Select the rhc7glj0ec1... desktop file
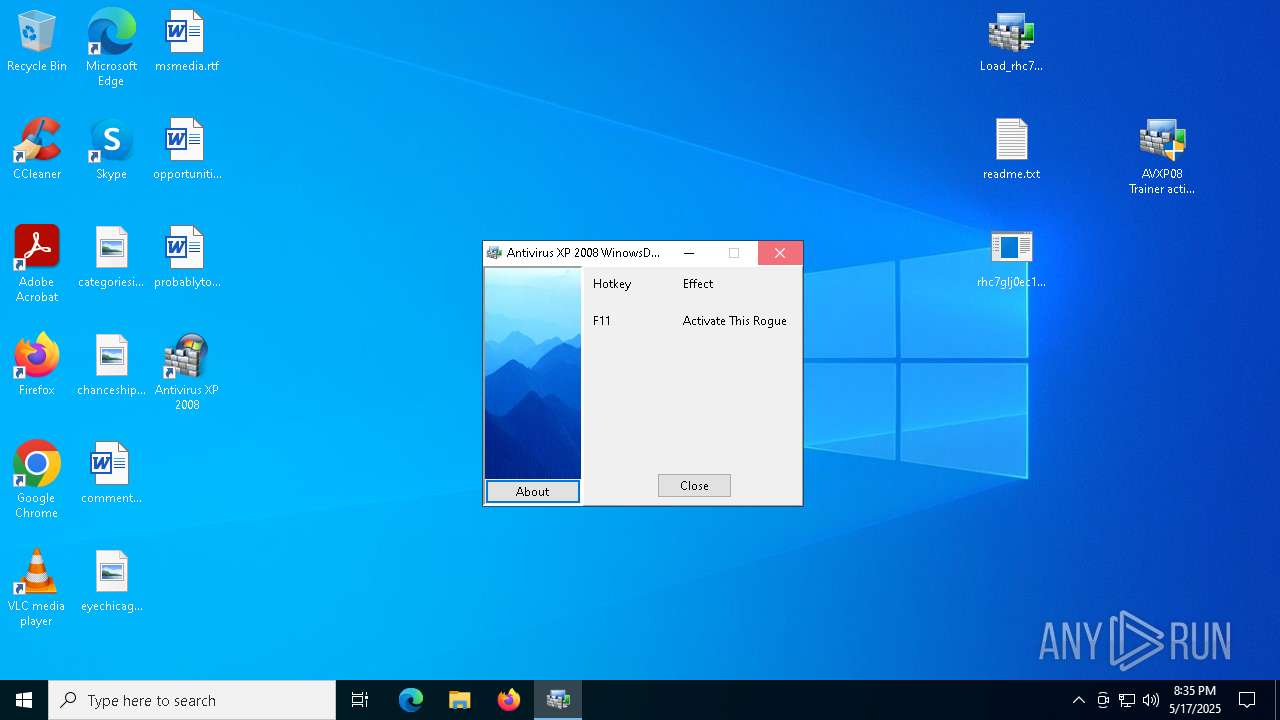 (x=1011, y=258)
